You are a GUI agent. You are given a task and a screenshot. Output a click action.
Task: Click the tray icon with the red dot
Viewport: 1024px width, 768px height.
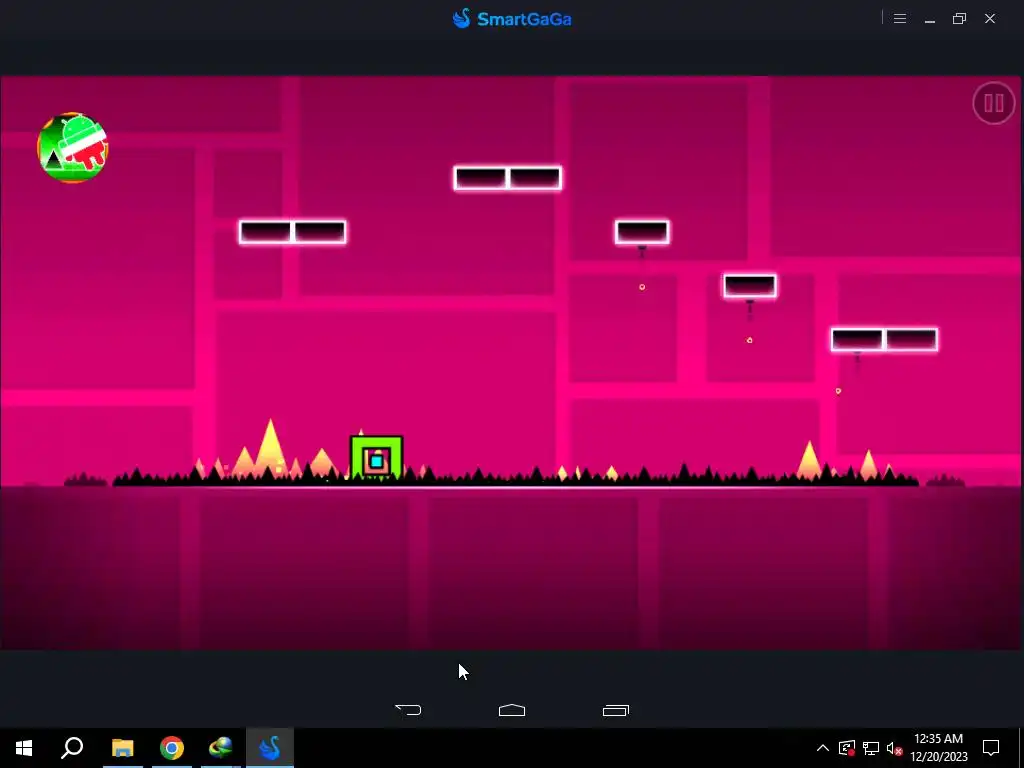coord(847,748)
